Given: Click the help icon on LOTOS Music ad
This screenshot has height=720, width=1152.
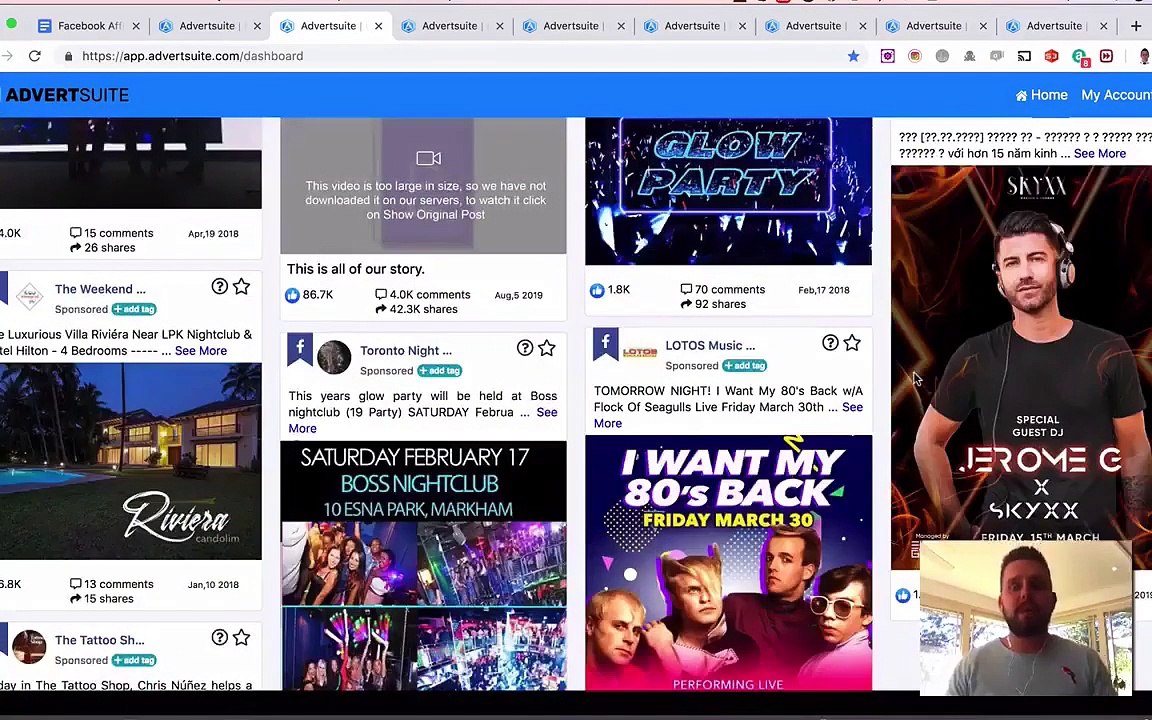Looking at the screenshot, I should pos(830,342).
